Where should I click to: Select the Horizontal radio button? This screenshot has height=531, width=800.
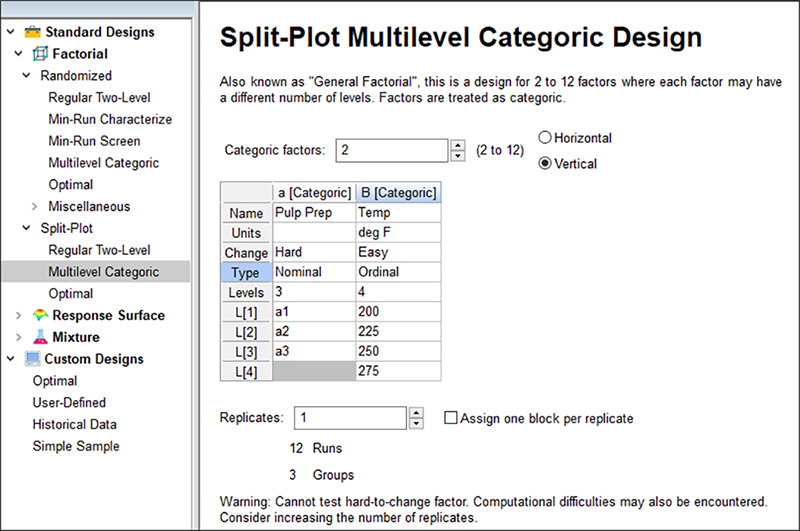(x=546, y=138)
